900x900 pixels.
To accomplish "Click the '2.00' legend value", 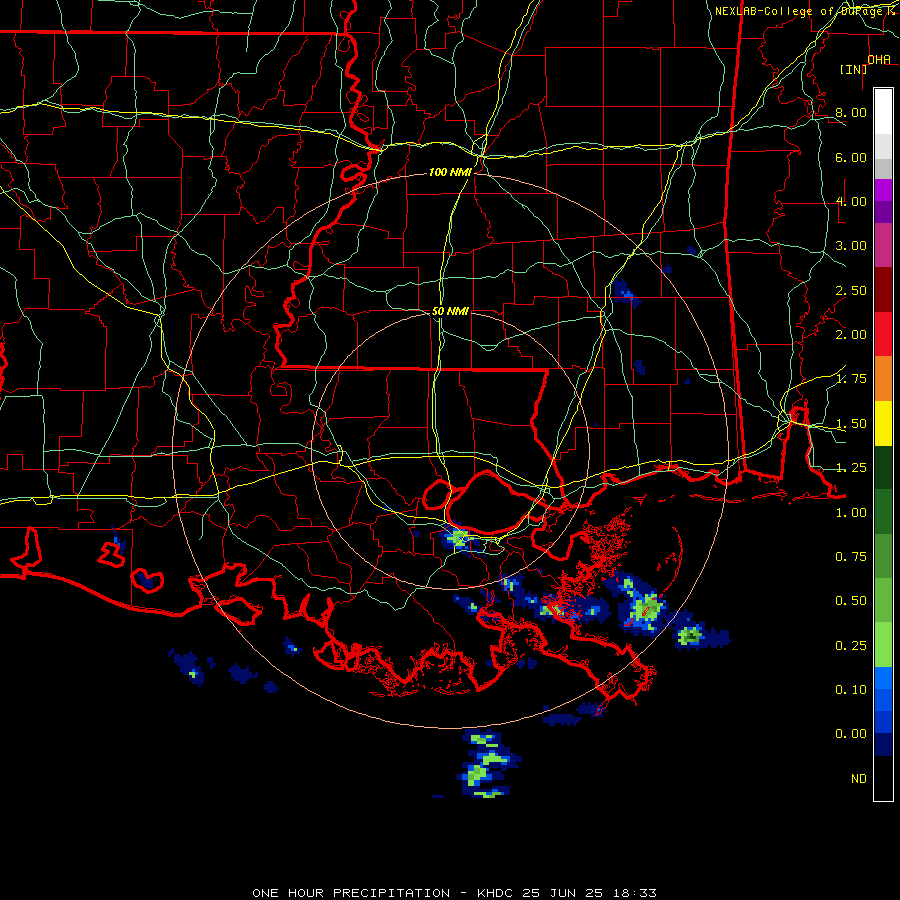I will point(851,335).
